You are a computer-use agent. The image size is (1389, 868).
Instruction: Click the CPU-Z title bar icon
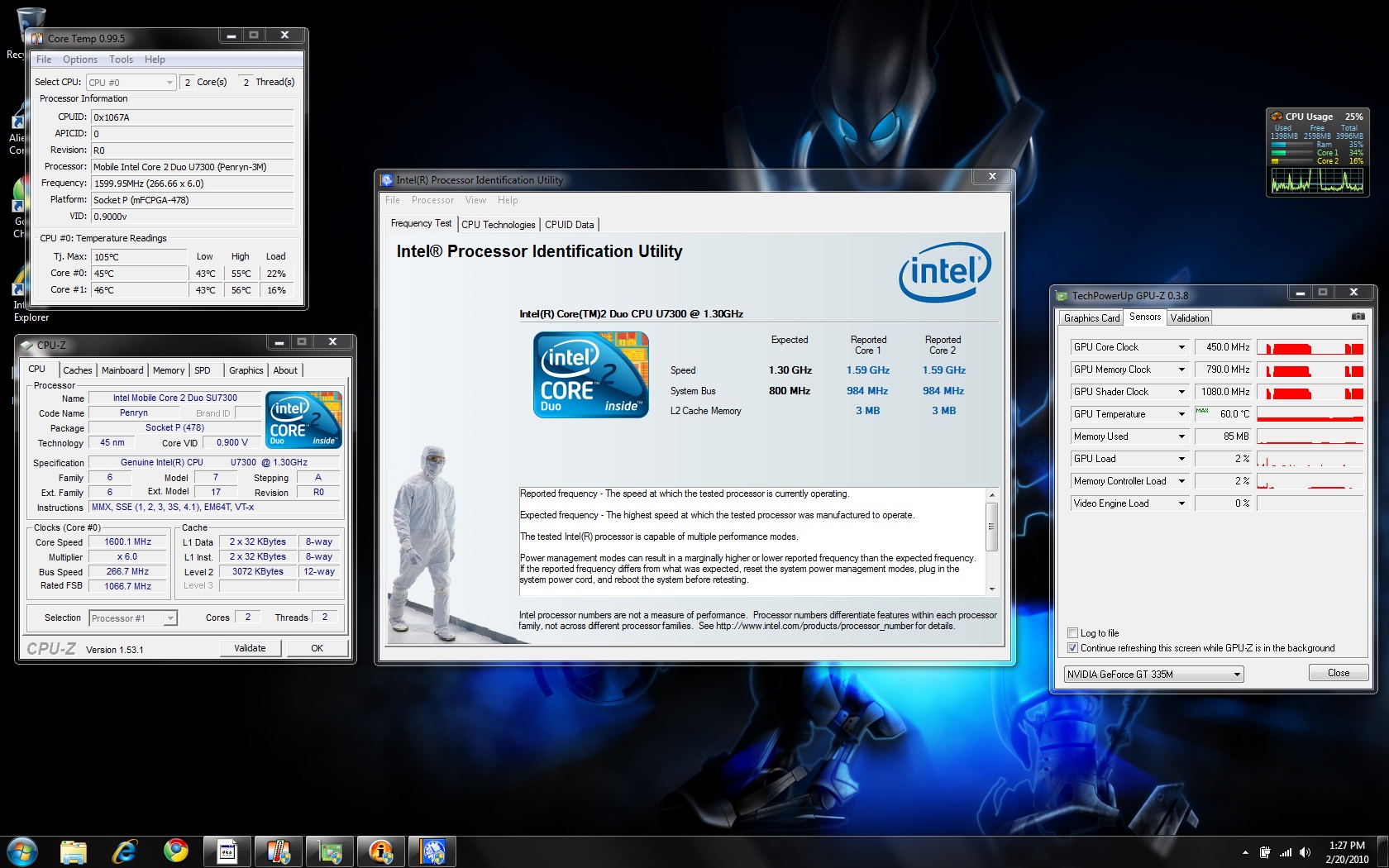click(28, 345)
